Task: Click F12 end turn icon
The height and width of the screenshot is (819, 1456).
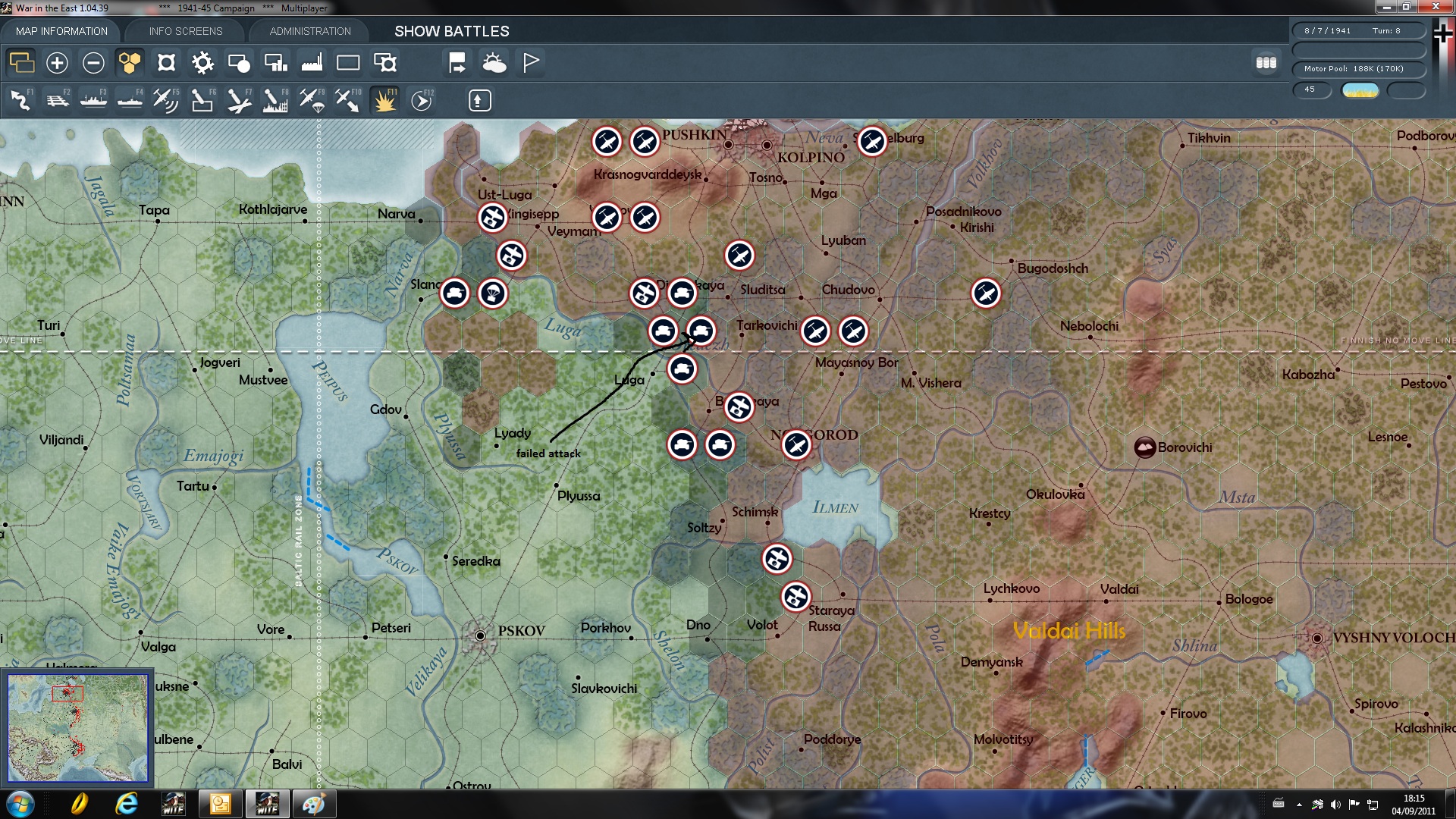Action: (422, 100)
